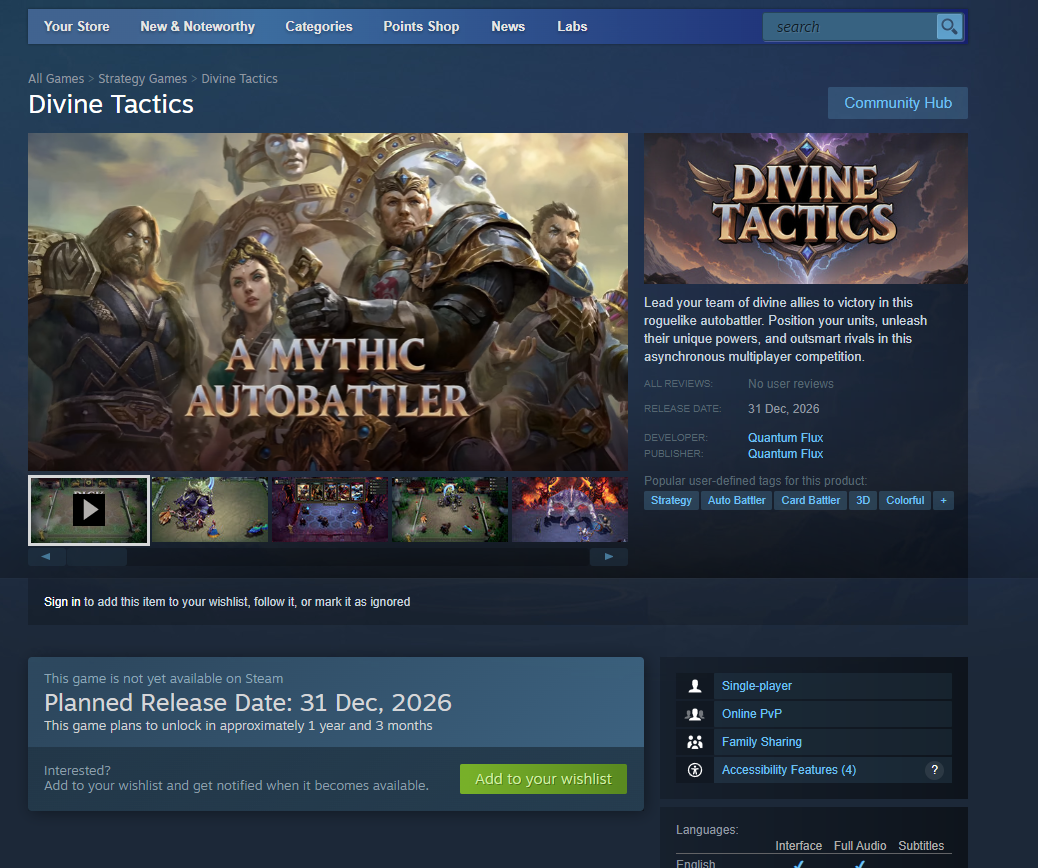Click the 31 Dec, 2026 release date
This screenshot has height=868, width=1038.
click(x=783, y=409)
